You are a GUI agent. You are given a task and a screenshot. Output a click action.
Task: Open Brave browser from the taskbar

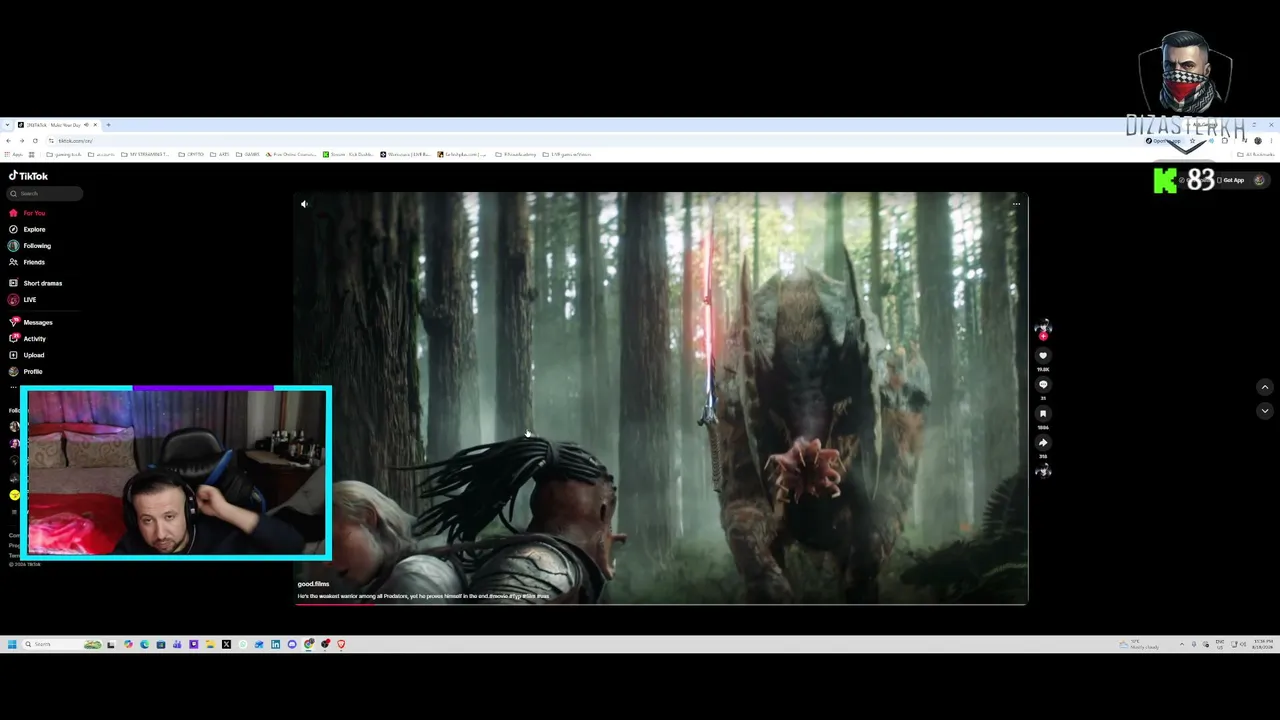341,644
